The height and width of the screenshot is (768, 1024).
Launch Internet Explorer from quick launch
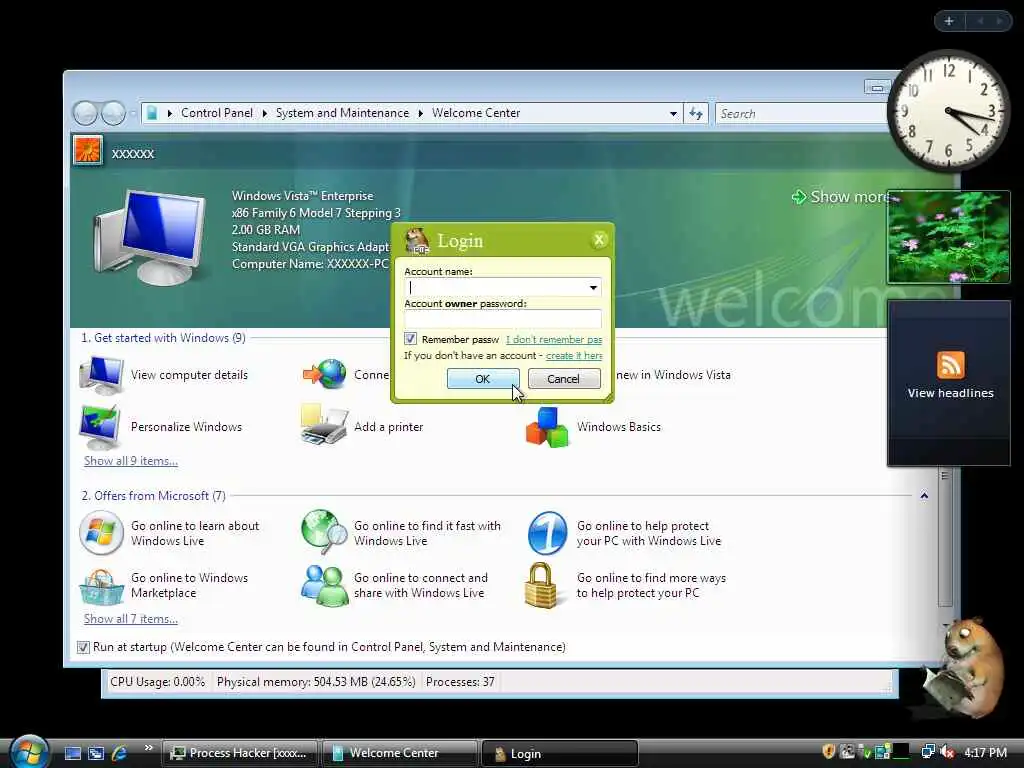pos(120,754)
